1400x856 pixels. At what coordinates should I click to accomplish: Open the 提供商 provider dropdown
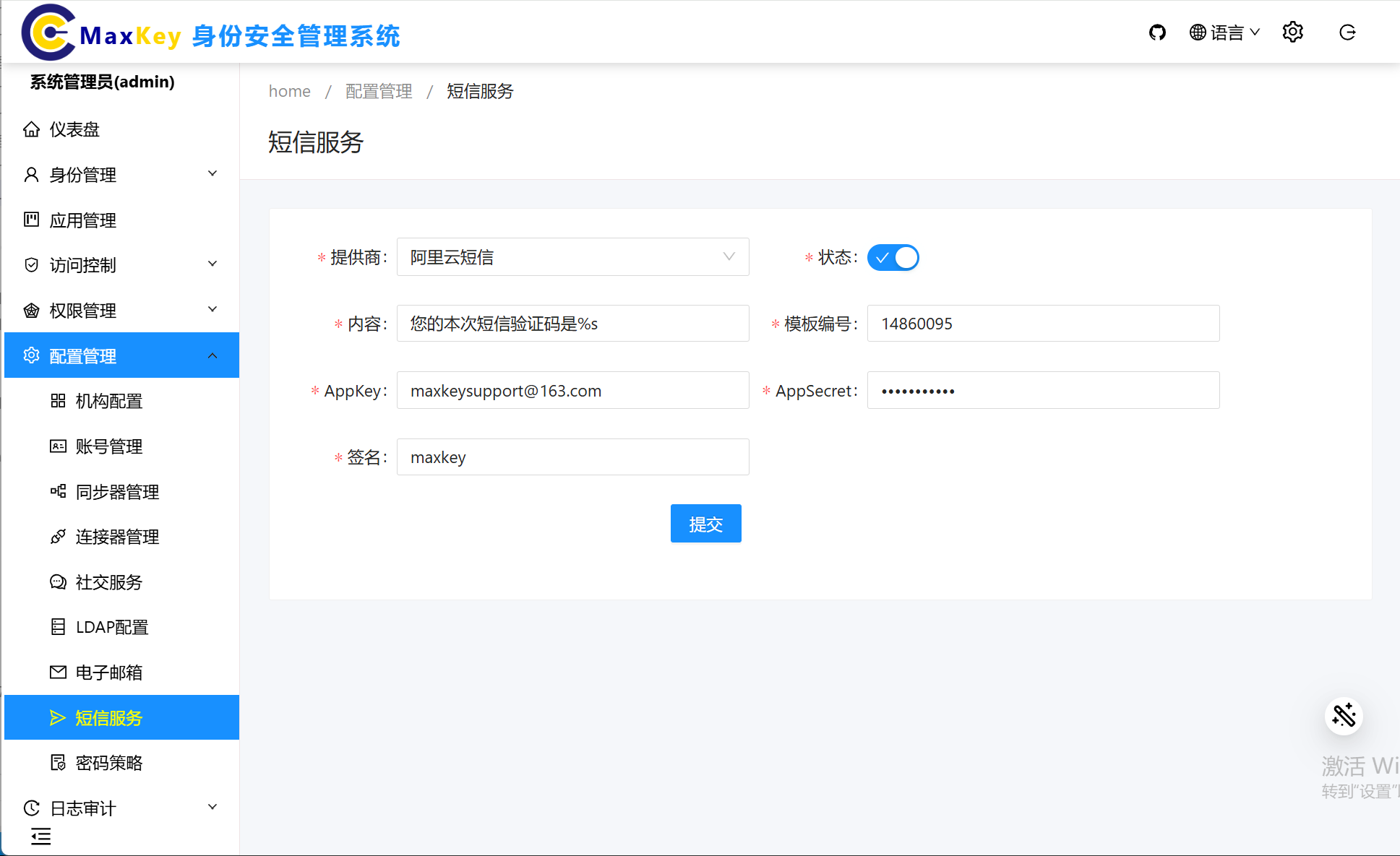pos(572,257)
